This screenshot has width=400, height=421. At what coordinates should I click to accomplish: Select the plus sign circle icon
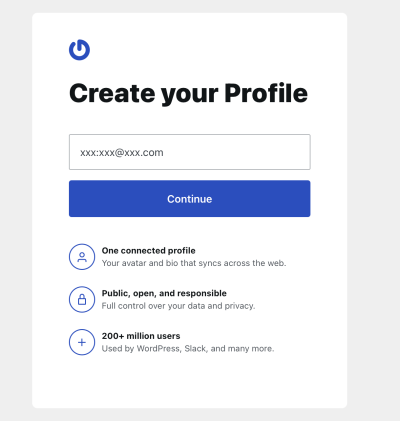point(82,342)
